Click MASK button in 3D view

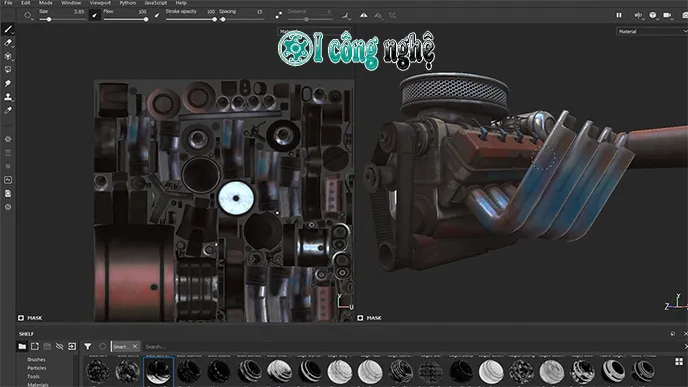[369, 318]
